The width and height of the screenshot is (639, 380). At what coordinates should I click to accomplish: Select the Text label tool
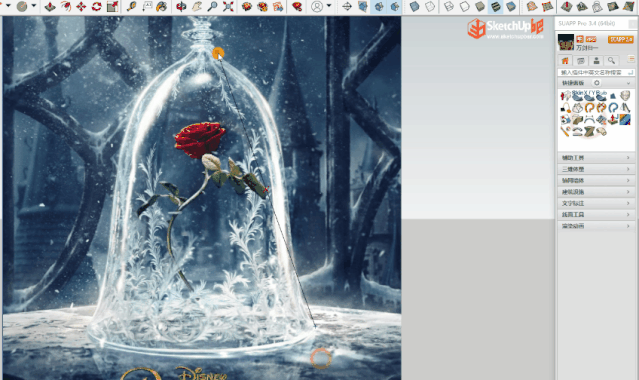tap(147, 7)
